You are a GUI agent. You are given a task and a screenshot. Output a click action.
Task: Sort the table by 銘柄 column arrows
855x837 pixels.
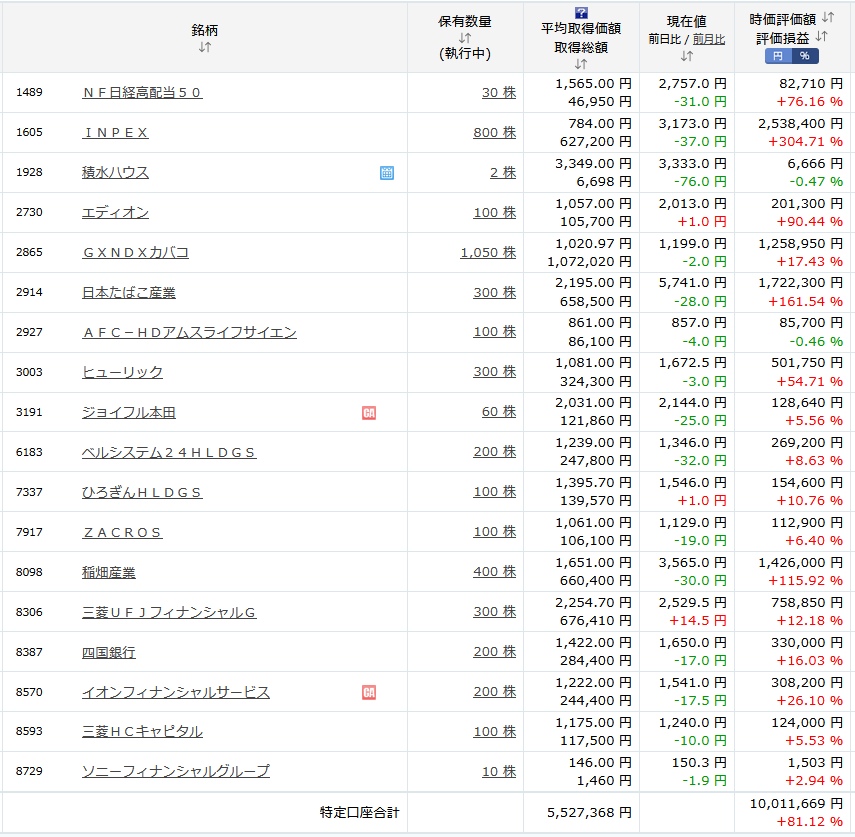coord(204,47)
